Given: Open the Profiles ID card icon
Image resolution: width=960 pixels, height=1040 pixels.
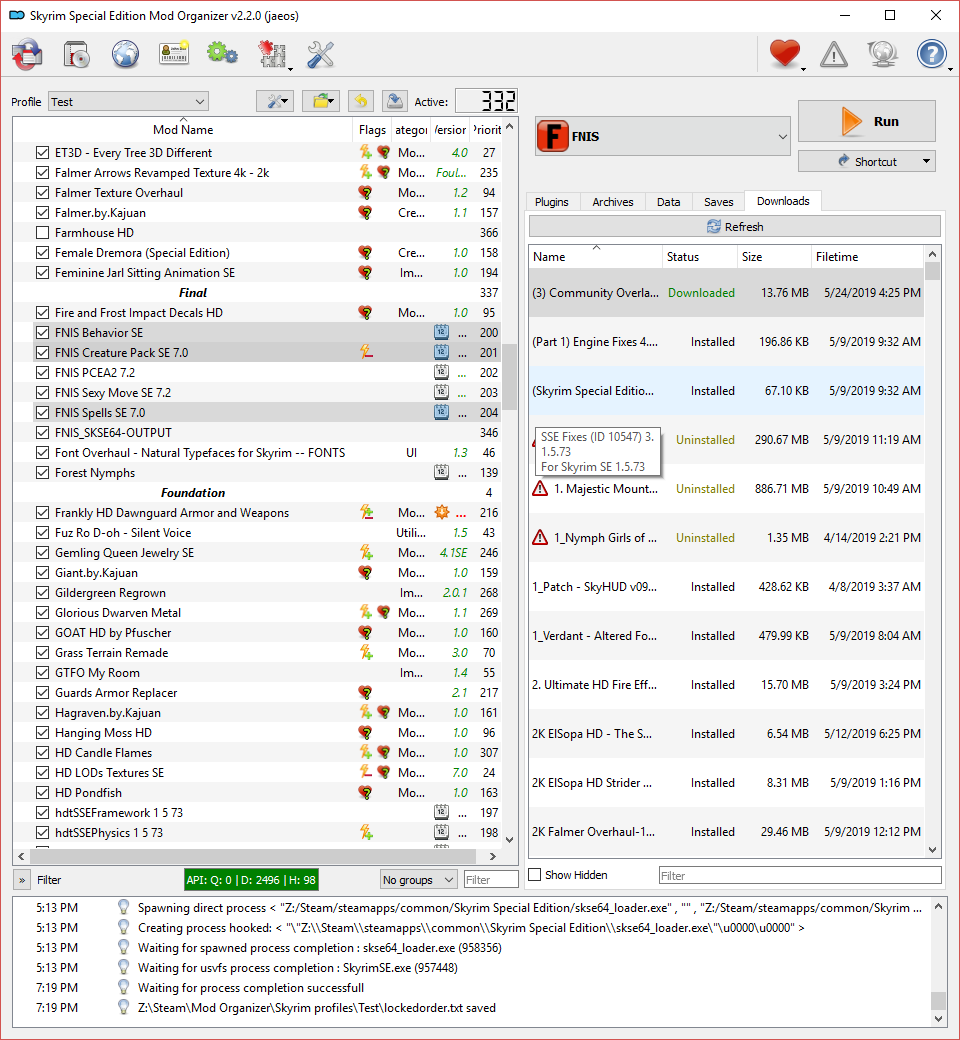Looking at the screenshot, I should point(174,54).
